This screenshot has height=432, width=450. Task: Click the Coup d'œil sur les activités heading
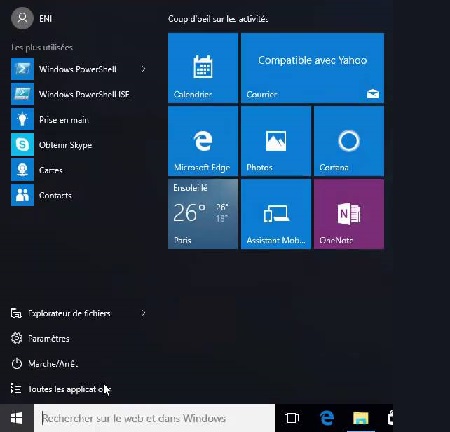(x=218, y=19)
